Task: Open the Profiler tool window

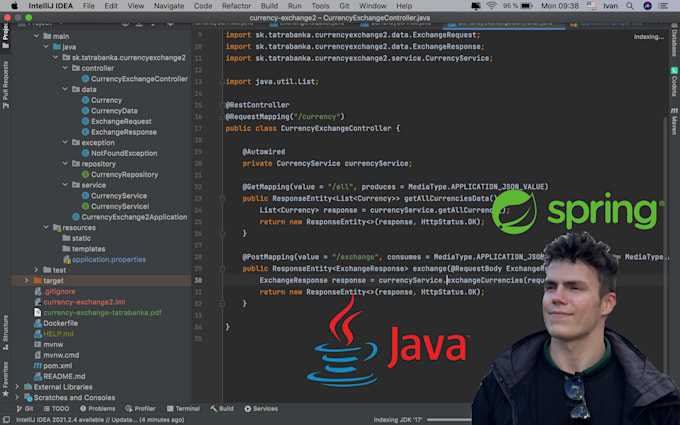Action: click(x=141, y=409)
